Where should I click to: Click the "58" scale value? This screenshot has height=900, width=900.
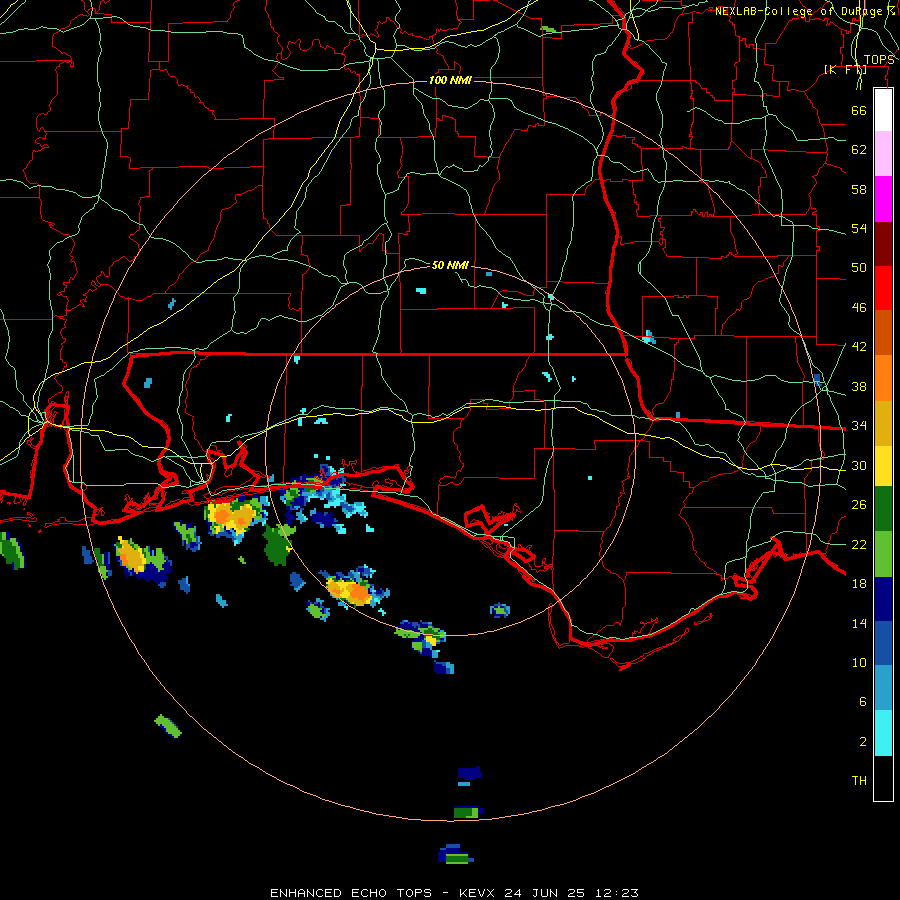(x=859, y=189)
